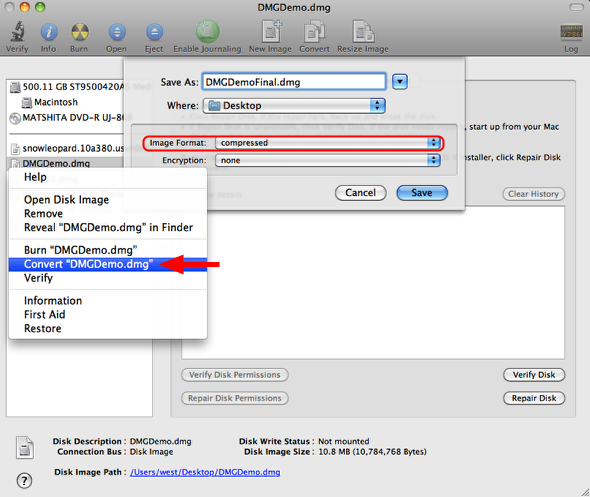This screenshot has height=497, width=590.
Task: Click the DMGDemo.dmg window title
Action: tap(294, 8)
